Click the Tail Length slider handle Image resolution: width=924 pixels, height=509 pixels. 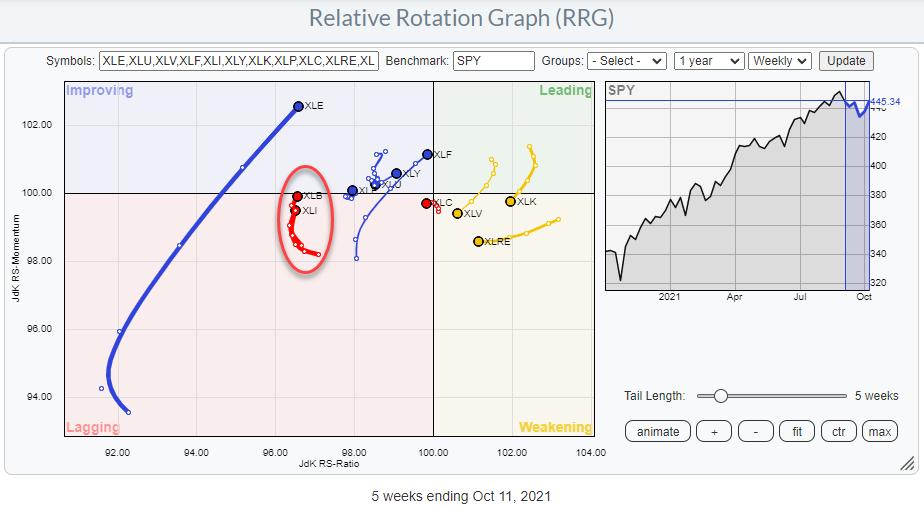coord(720,396)
